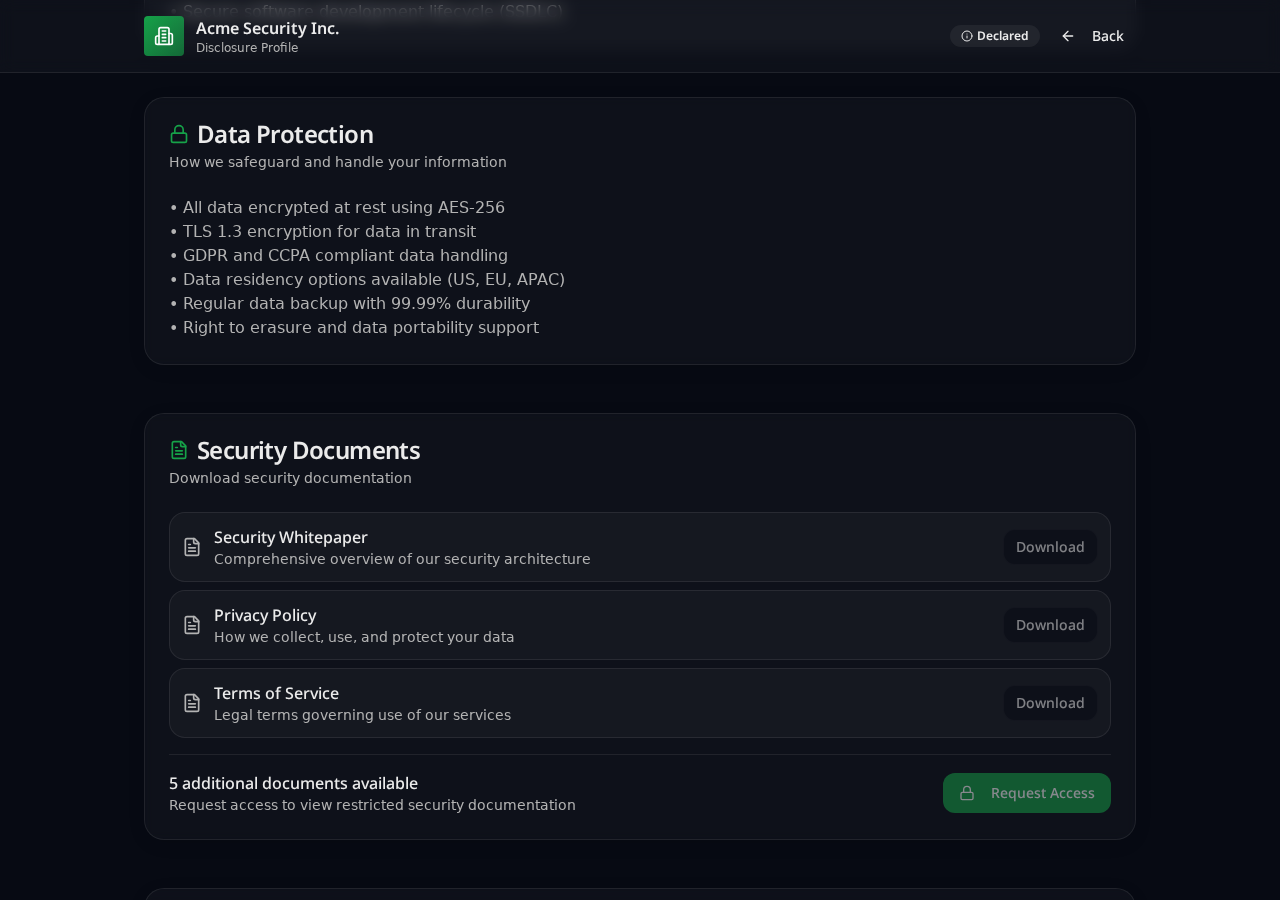Click the info icon in Declared badge
Screen dimensions: 1280x900
click(967, 36)
